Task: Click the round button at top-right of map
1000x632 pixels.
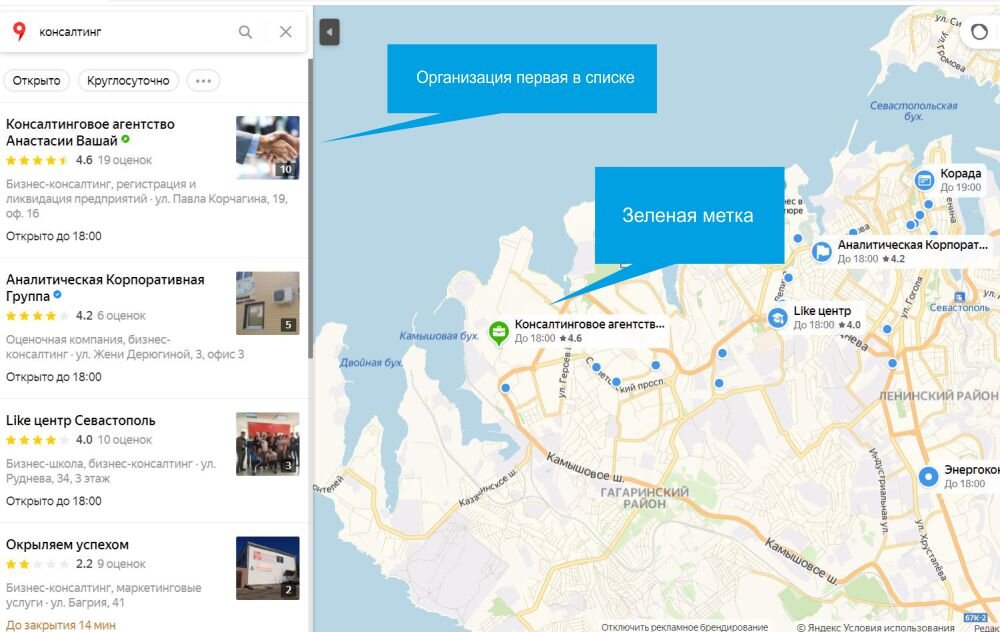Action: pos(979,32)
